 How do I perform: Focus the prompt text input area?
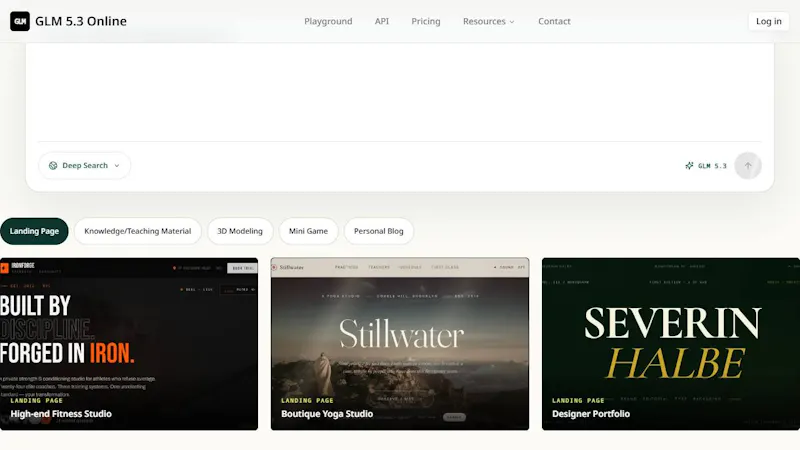[399, 92]
